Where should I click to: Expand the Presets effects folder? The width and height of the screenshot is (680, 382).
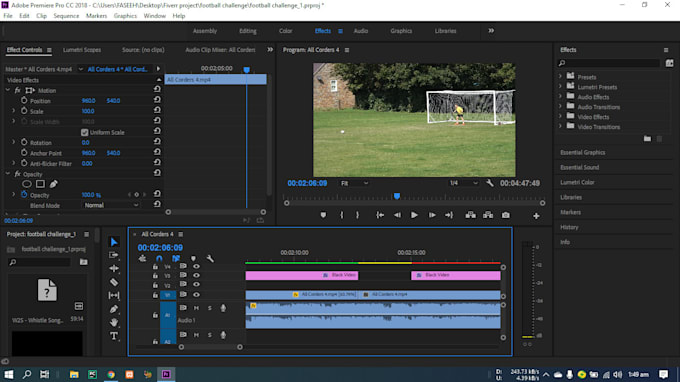pos(560,77)
